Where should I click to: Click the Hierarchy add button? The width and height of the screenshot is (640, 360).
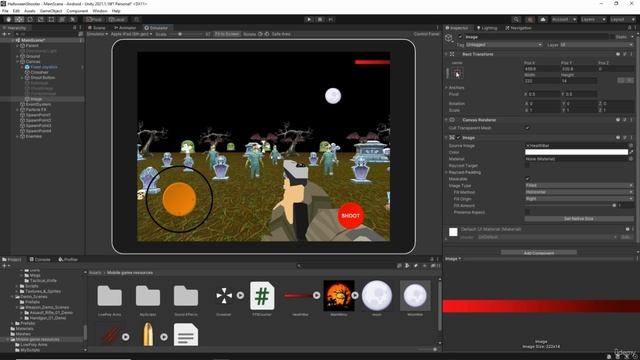click(5, 34)
